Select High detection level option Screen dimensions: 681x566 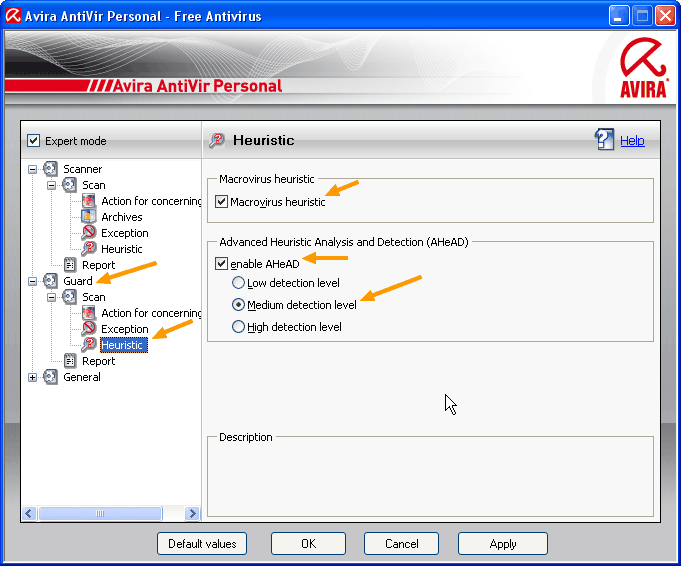(x=238, y=327)
